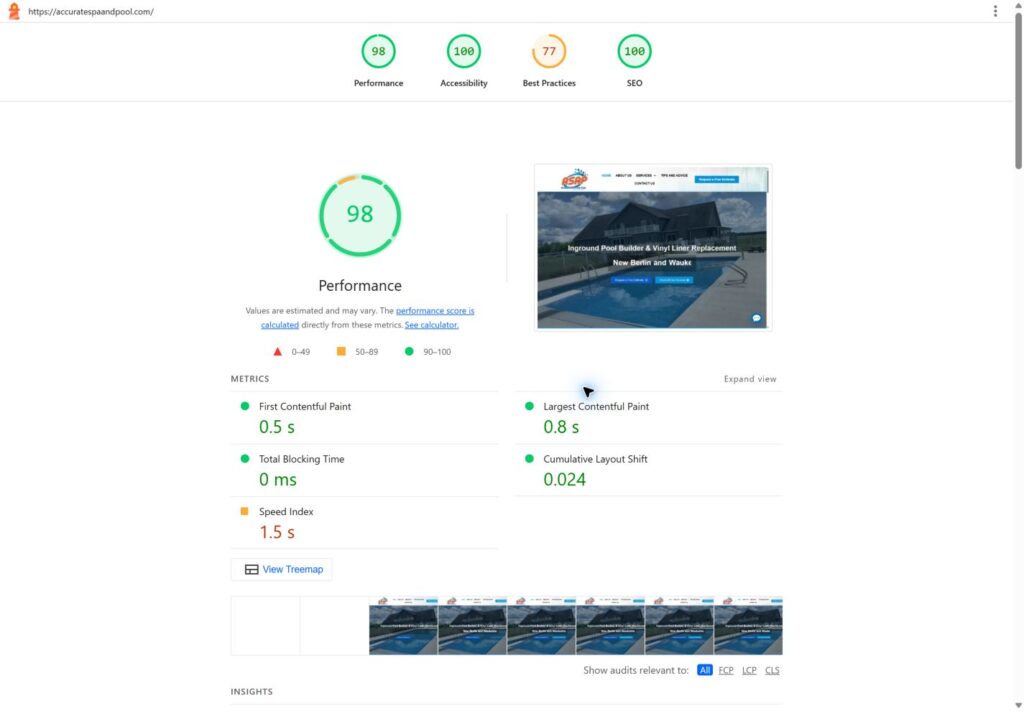
Task: Click the page URL accuratespaandpool.com
Action: click(x=91, y=12)
